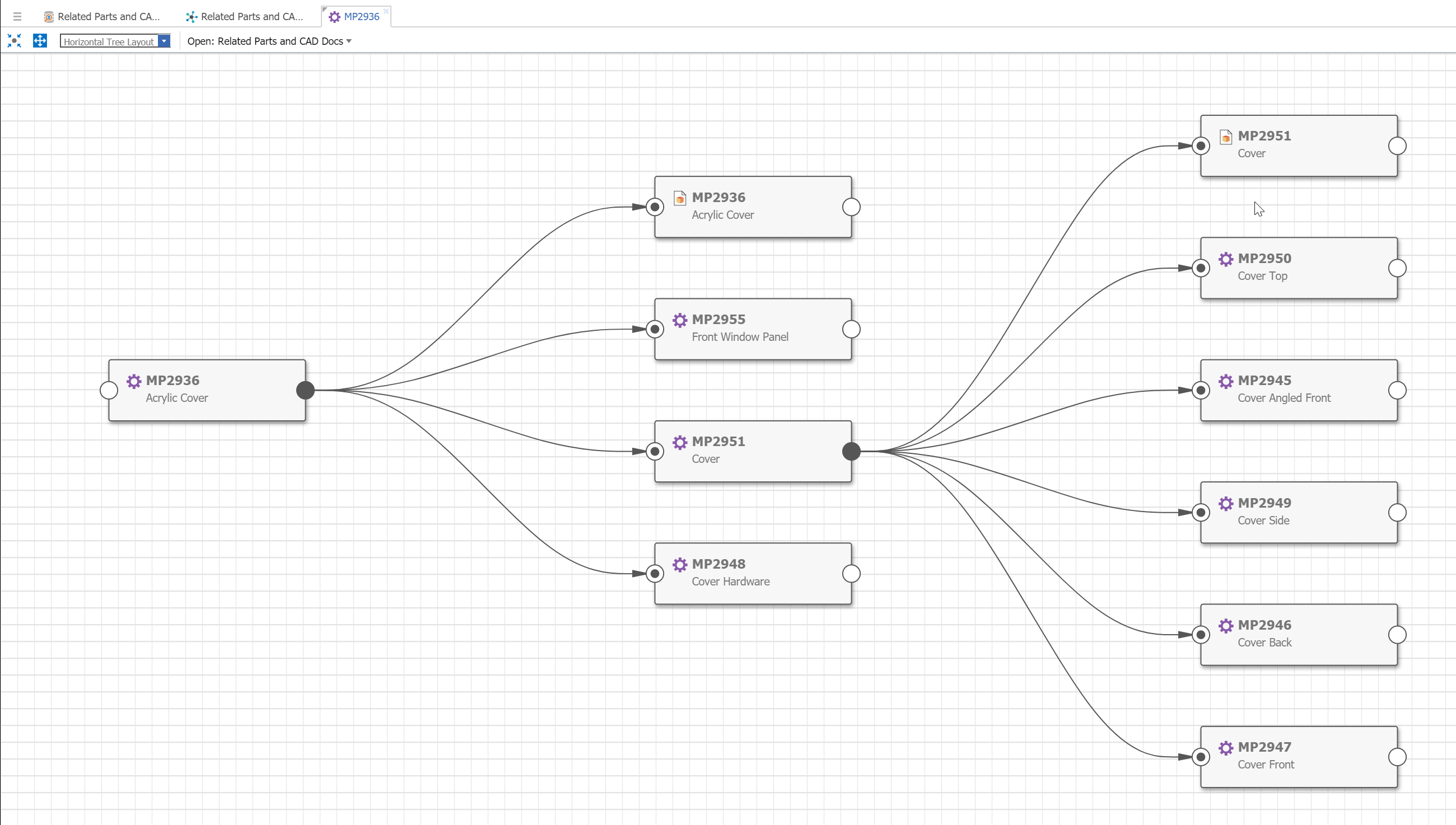Open the Horizontal Tree Layout dropdown
This screenshot has height=825, width=1456.
pos(164,41)
